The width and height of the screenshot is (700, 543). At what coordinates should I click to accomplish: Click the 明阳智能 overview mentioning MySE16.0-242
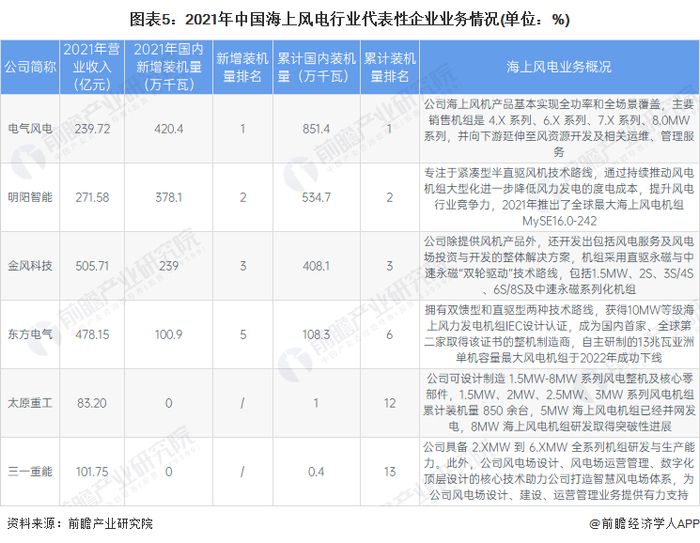pyautogui.click(x=559, y=197)
